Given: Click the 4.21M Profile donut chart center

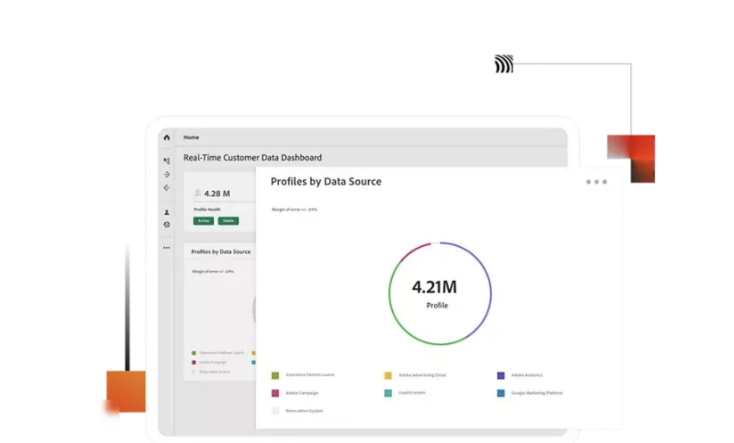Looking at the screenshot, I should click(x=435, y=293).
